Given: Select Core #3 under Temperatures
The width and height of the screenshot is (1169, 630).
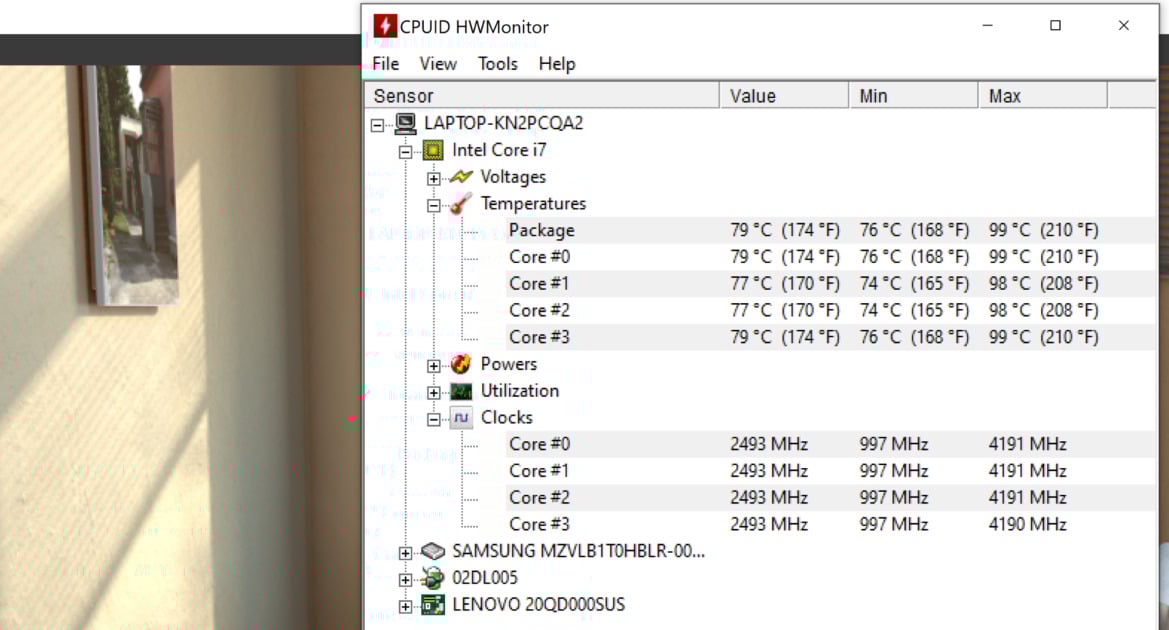Looking at the screenshot, I should point(831,338).
